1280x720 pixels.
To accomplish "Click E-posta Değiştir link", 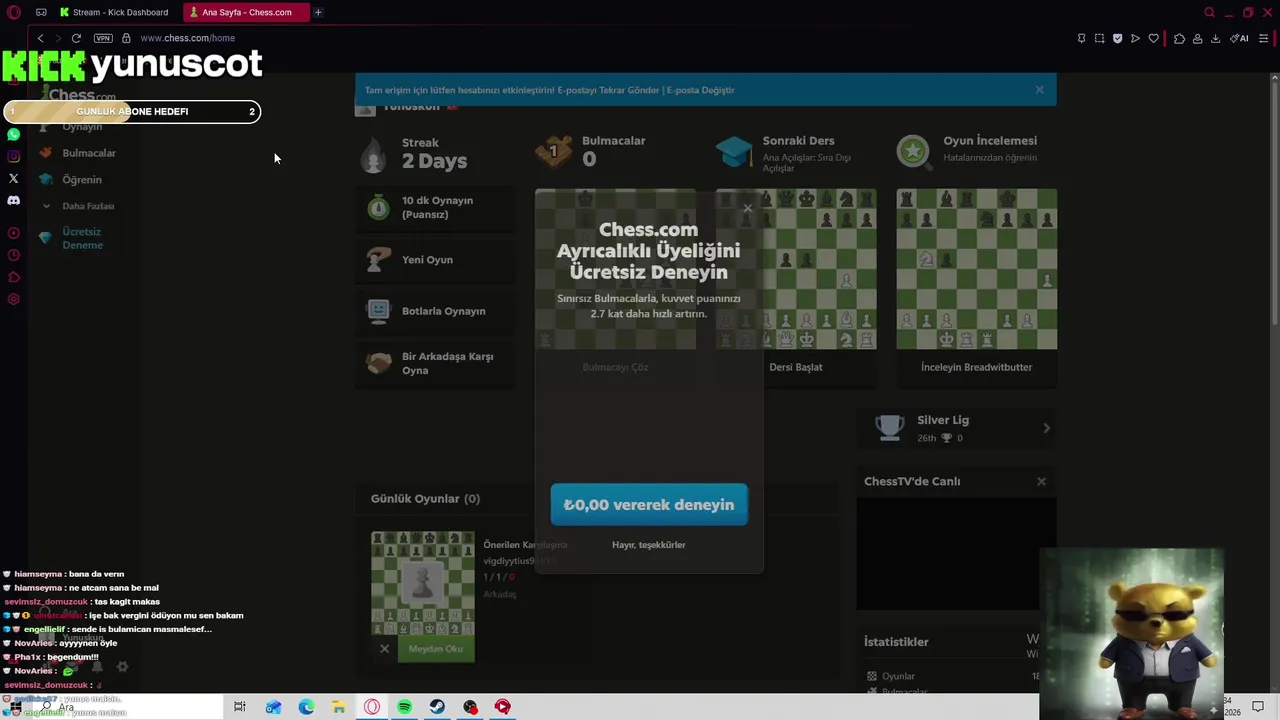I will coord(701,90).
